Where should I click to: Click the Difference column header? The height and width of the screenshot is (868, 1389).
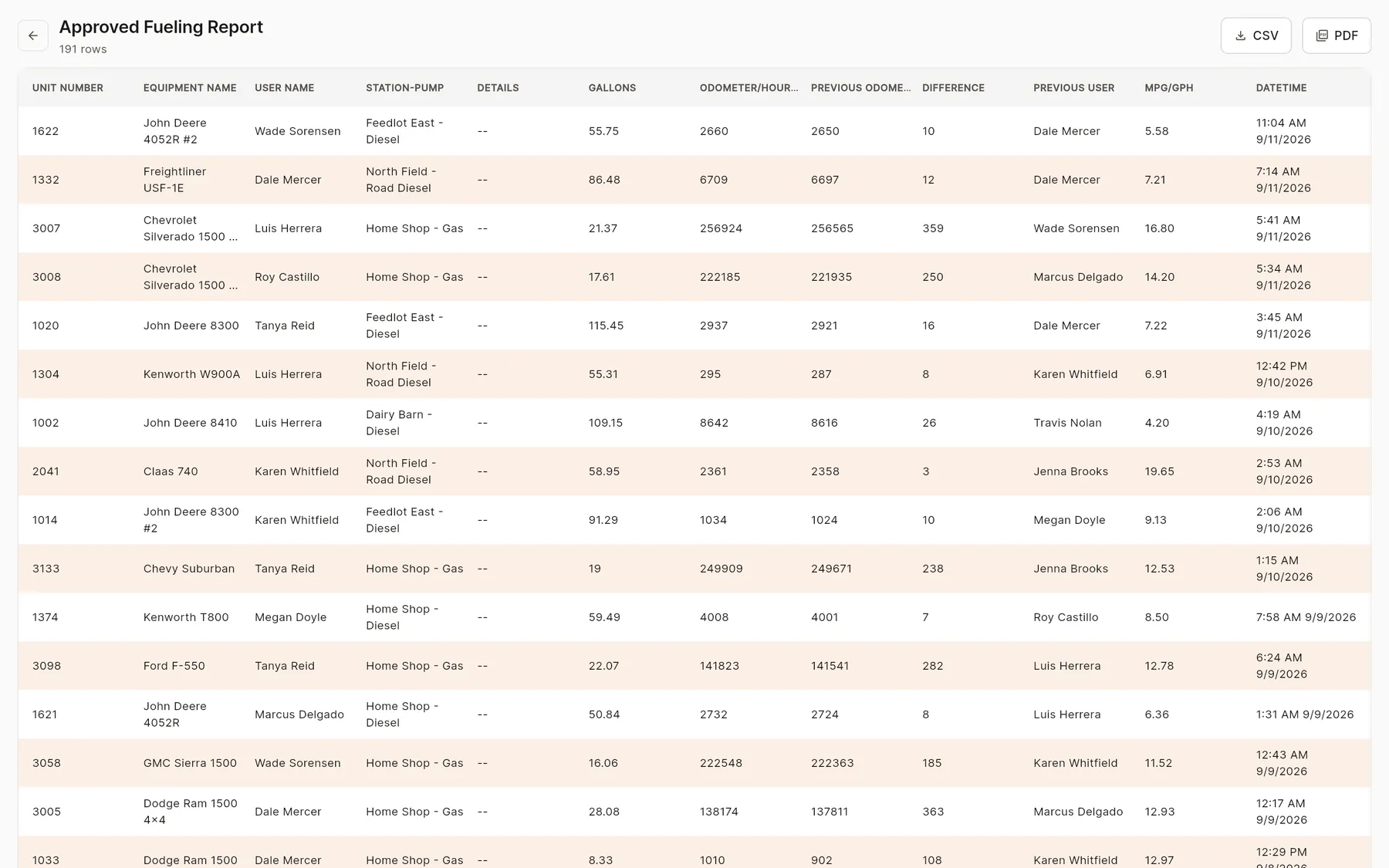(953, 88)
